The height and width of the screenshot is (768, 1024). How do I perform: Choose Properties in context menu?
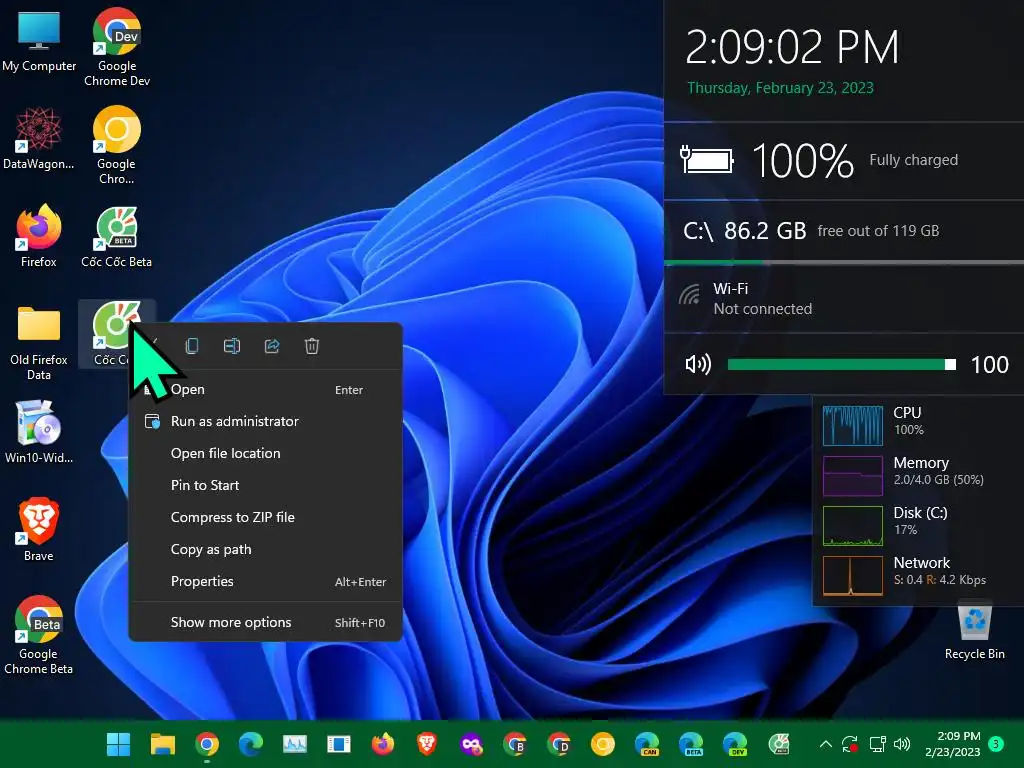[265, 581]
